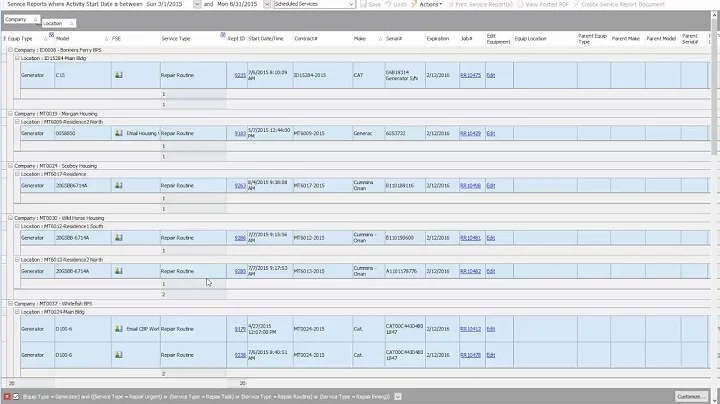Open report ID 9235 link

coord(240,75)
